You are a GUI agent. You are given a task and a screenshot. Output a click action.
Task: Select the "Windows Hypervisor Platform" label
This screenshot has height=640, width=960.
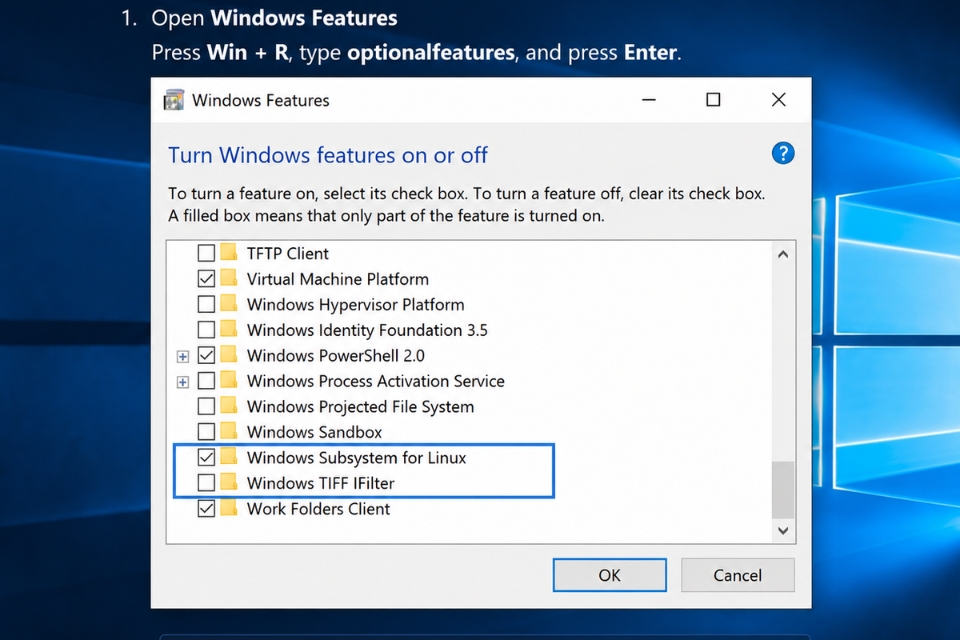356,305
